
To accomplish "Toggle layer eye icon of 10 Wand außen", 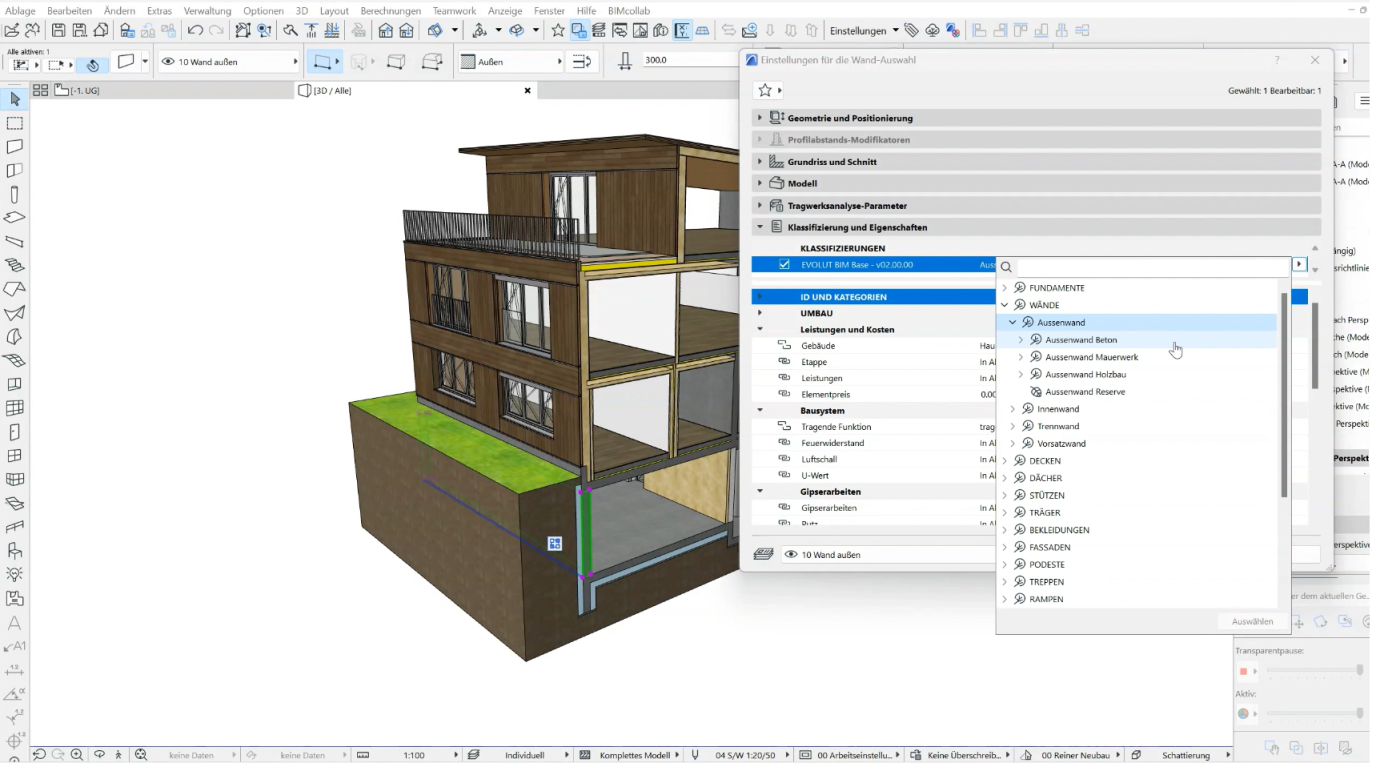I will [168, 62].
